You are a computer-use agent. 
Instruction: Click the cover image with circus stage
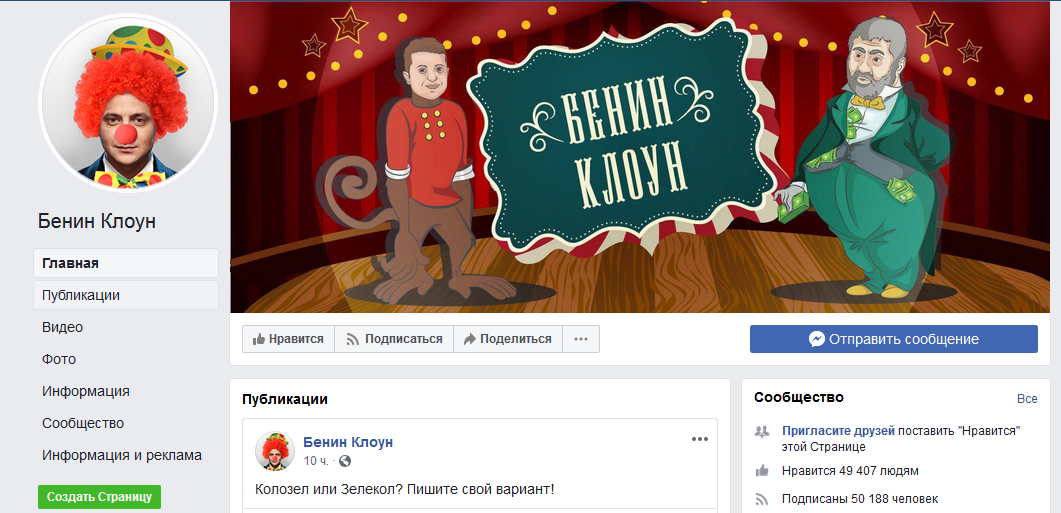click(x=640, y=156)
